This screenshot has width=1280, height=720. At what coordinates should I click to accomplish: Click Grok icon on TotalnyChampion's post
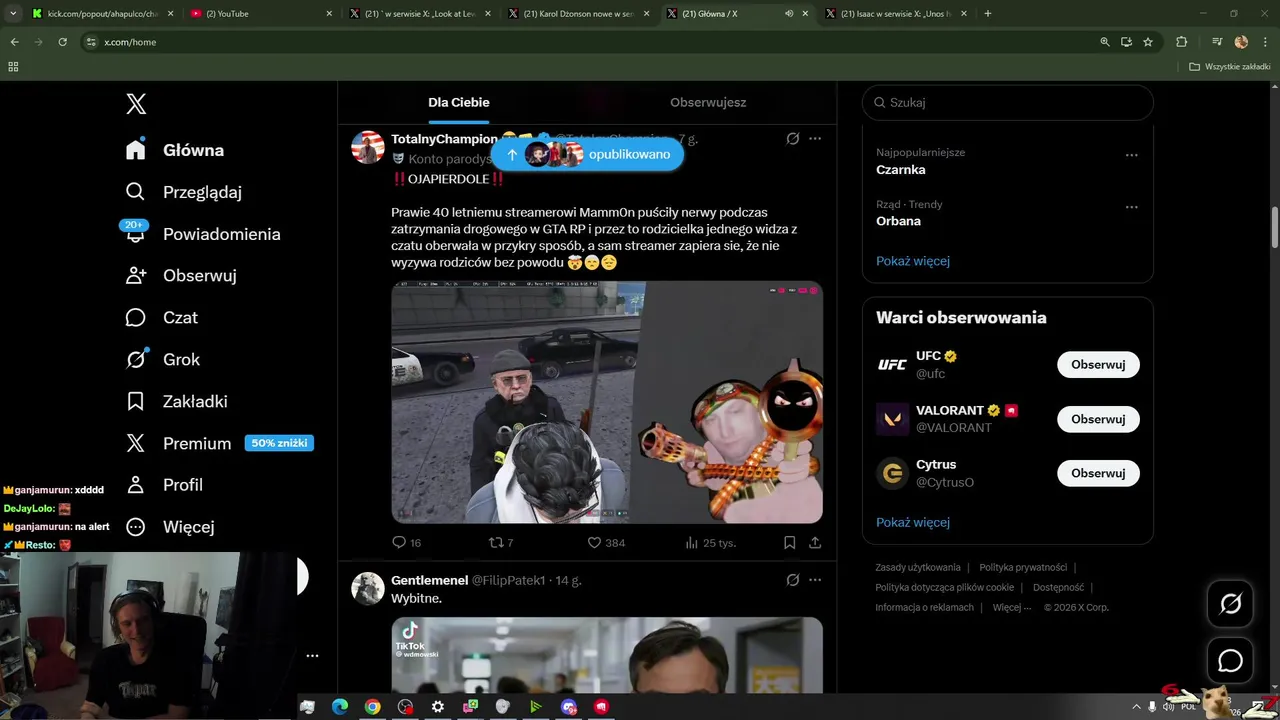click(793, 139)
